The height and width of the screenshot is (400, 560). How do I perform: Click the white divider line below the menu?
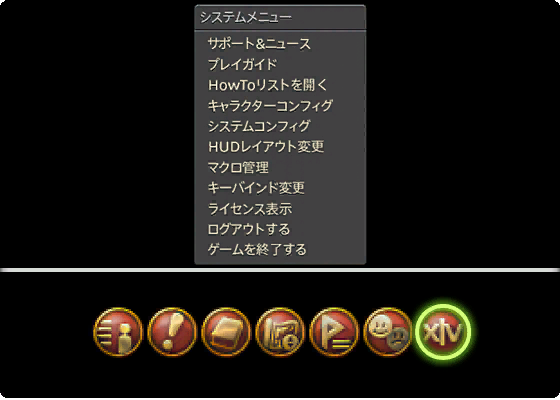coord(280,270)
